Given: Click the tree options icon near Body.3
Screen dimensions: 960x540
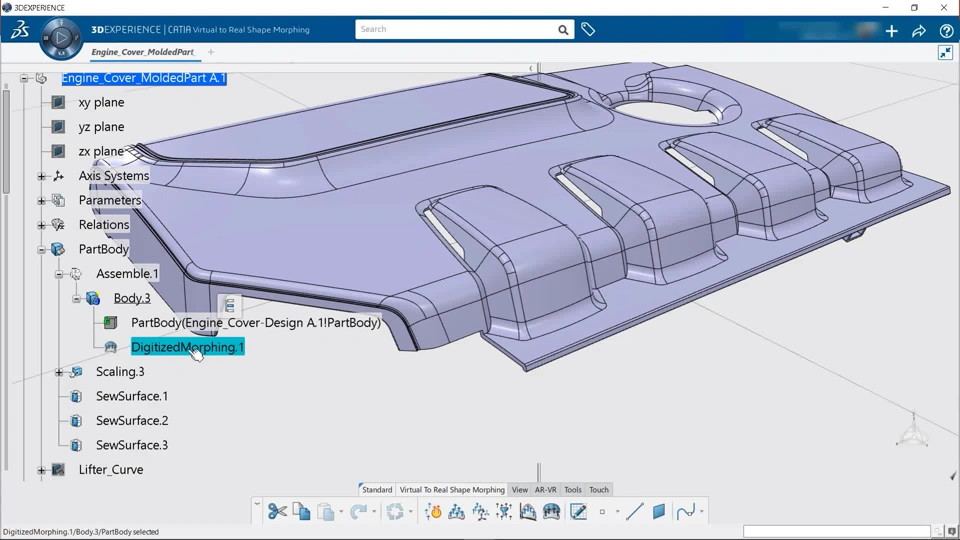Looking at the screenshot, I should tap(230, 305).
